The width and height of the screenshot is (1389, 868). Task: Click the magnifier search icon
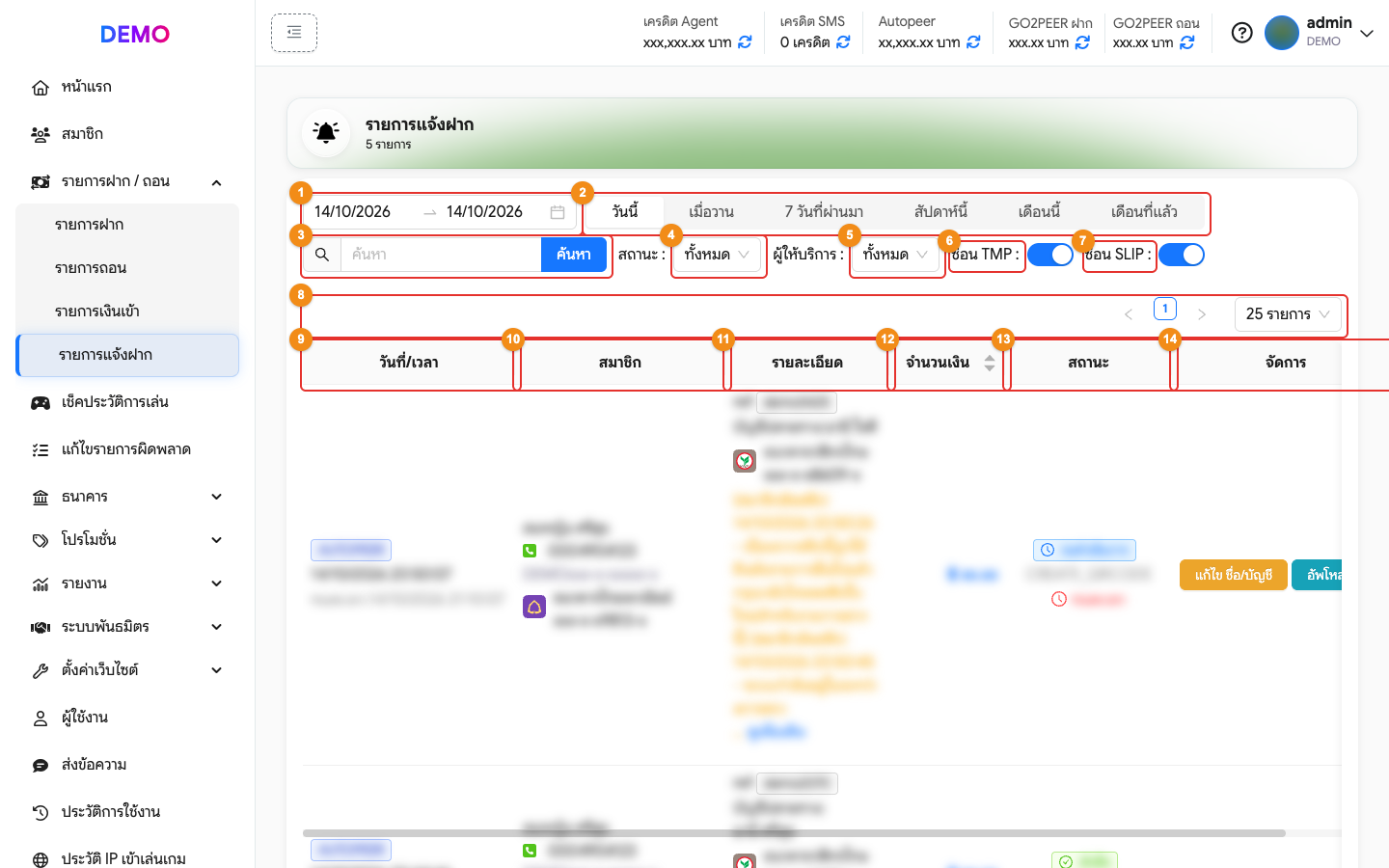point(322,255)
